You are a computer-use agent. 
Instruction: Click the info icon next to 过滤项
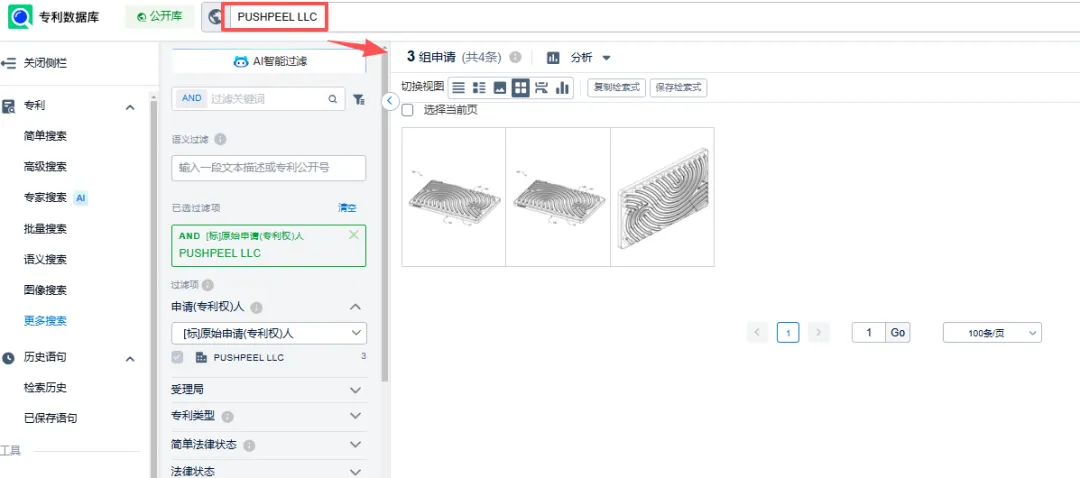click(208, 285)
